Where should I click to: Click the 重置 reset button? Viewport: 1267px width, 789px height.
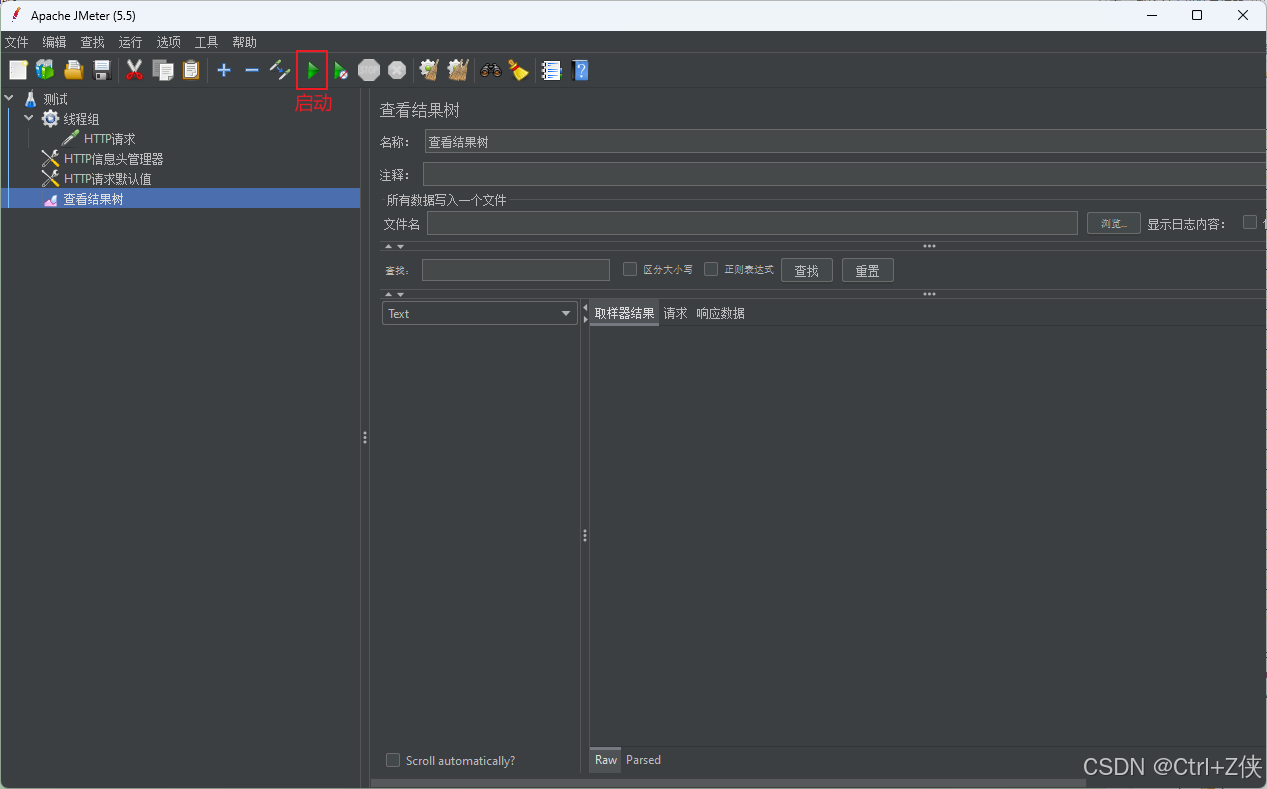(x=868, y=270)
